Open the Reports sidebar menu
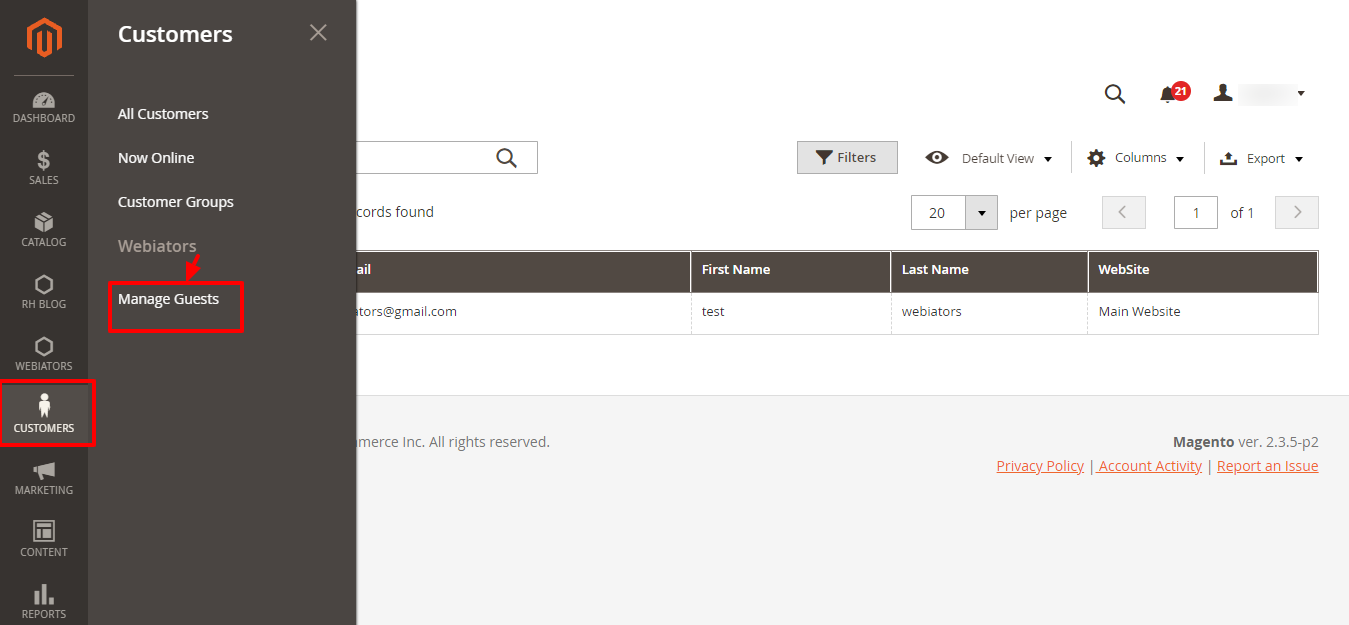This screenshot has height=625, width=1349. pyautogui.click(x=44, y=602)
